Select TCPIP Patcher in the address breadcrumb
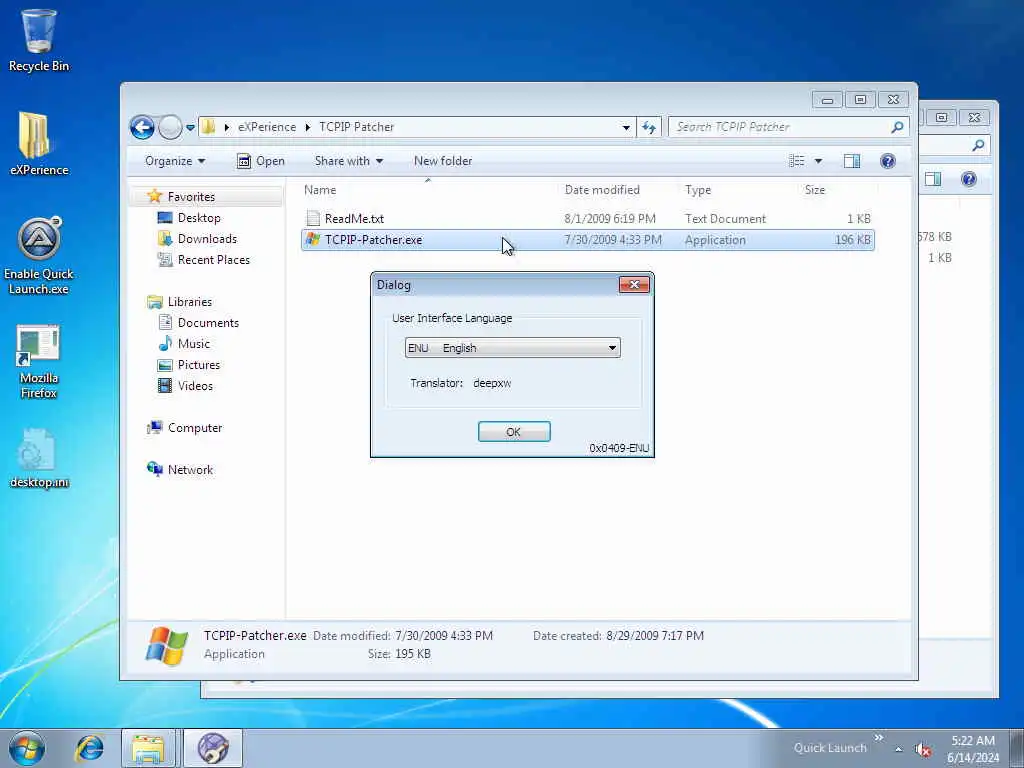 (x=357, y=127)
